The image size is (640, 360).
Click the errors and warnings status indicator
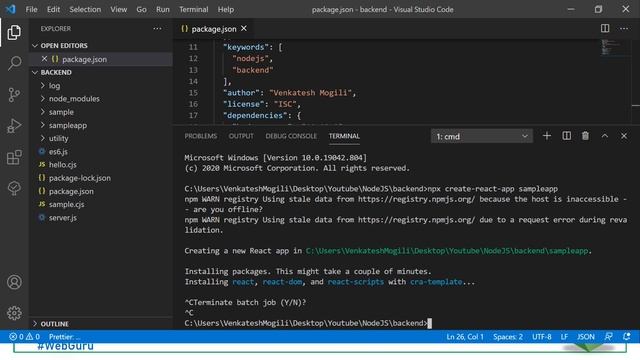tap(24, 337)
